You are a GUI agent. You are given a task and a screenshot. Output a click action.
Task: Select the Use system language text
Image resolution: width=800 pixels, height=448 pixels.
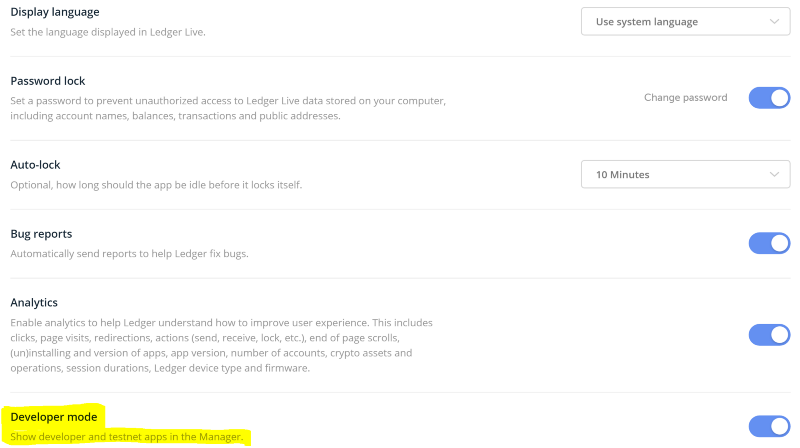646,22
